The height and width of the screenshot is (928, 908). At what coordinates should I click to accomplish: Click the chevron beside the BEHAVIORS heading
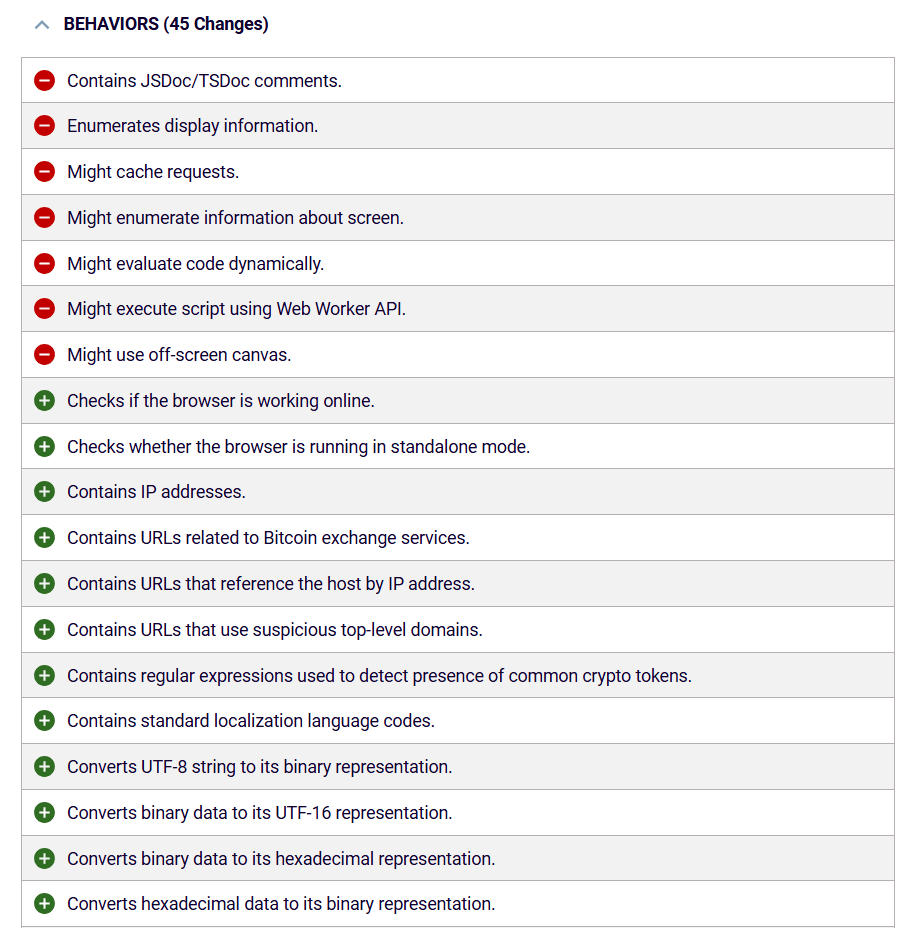click(x=41, y=23)
